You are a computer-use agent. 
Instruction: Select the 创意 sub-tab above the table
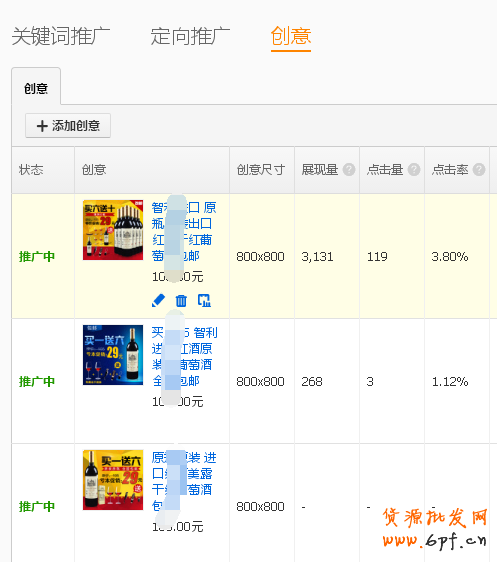coord(36,87)
